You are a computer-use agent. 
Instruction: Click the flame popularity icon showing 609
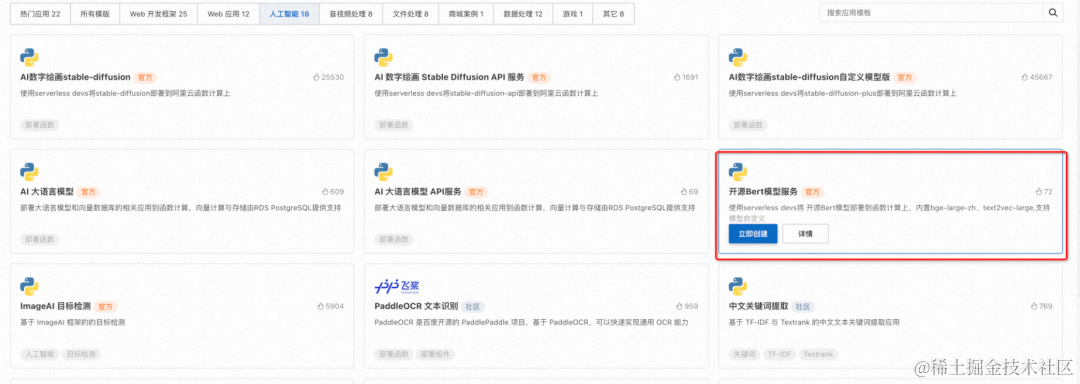tap(325, 192)
